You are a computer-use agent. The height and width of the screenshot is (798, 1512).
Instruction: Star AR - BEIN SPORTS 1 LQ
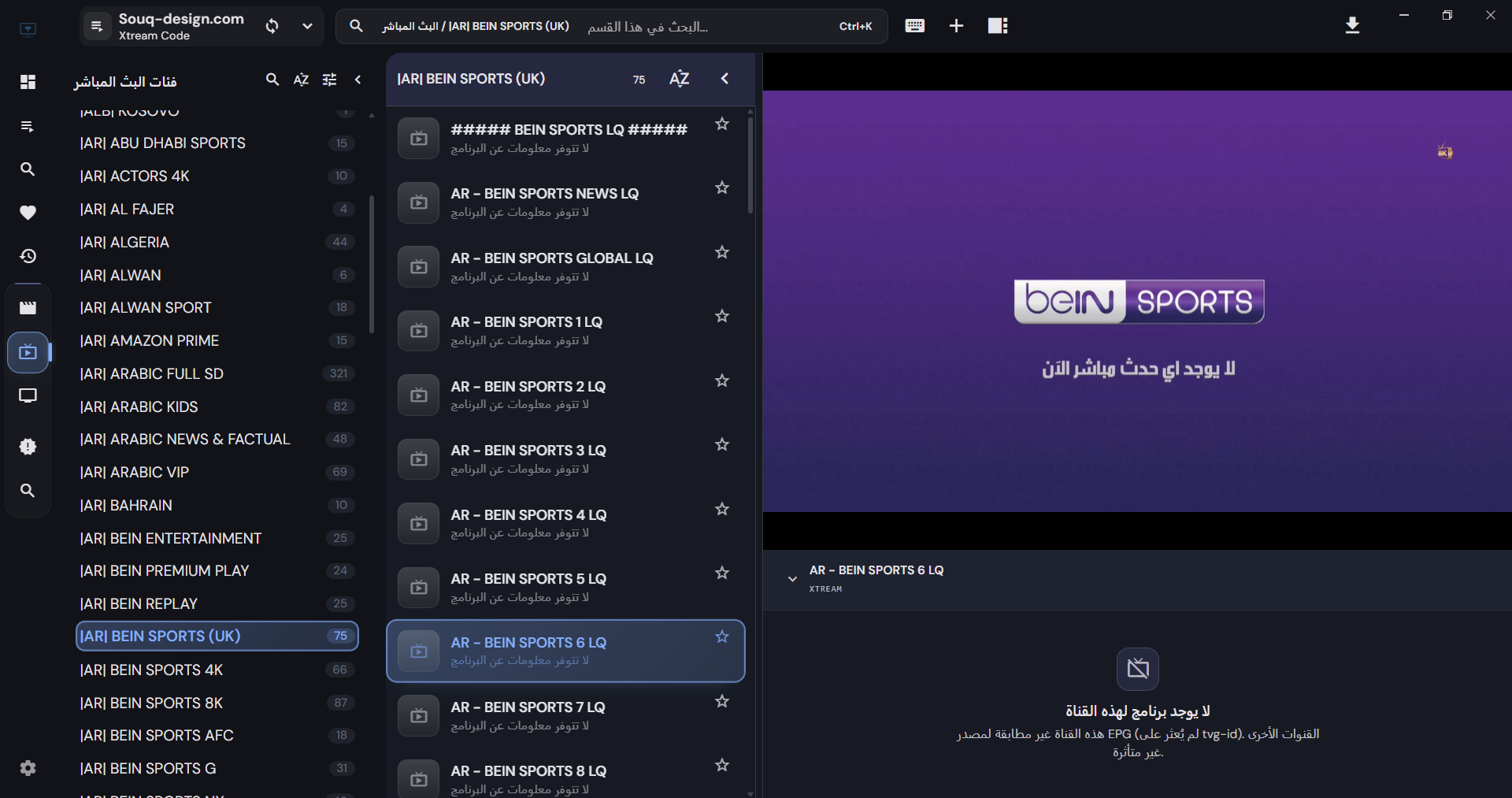pos(722,316)
